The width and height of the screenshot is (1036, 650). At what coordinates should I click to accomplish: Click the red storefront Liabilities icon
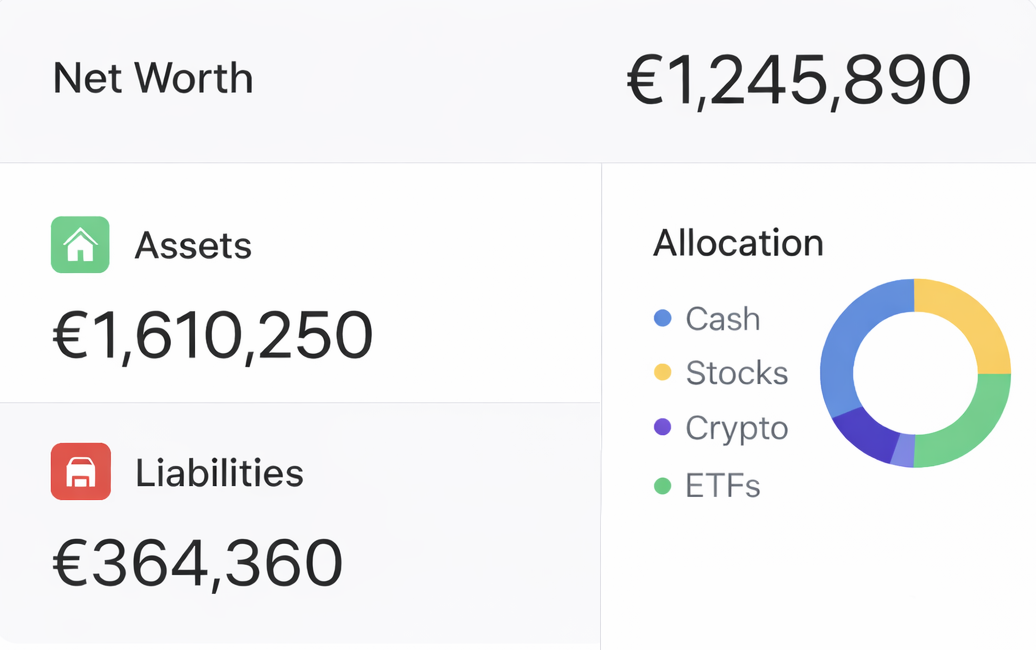(80, 472)
